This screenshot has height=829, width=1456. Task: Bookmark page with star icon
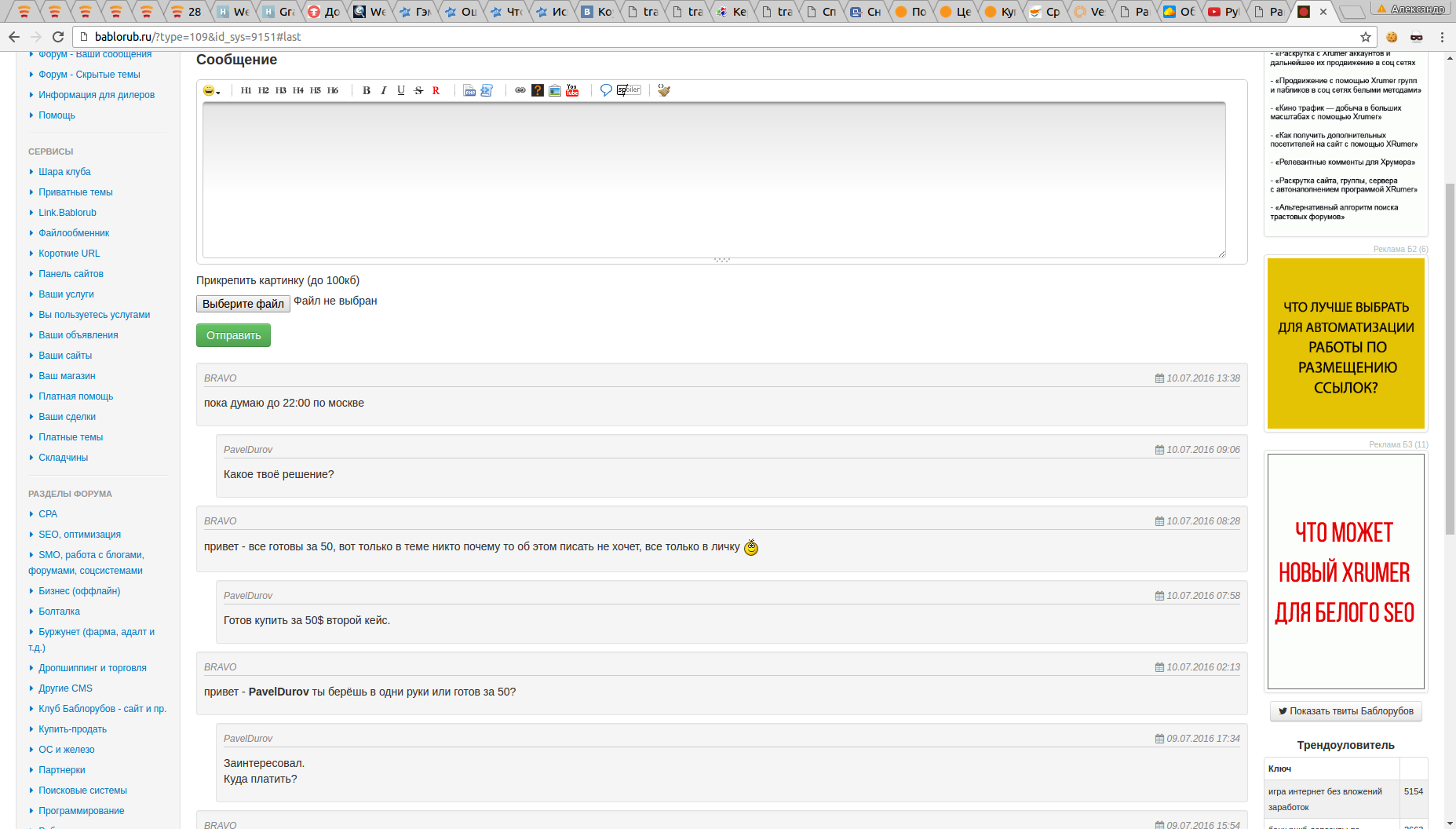click(1366, 37)
